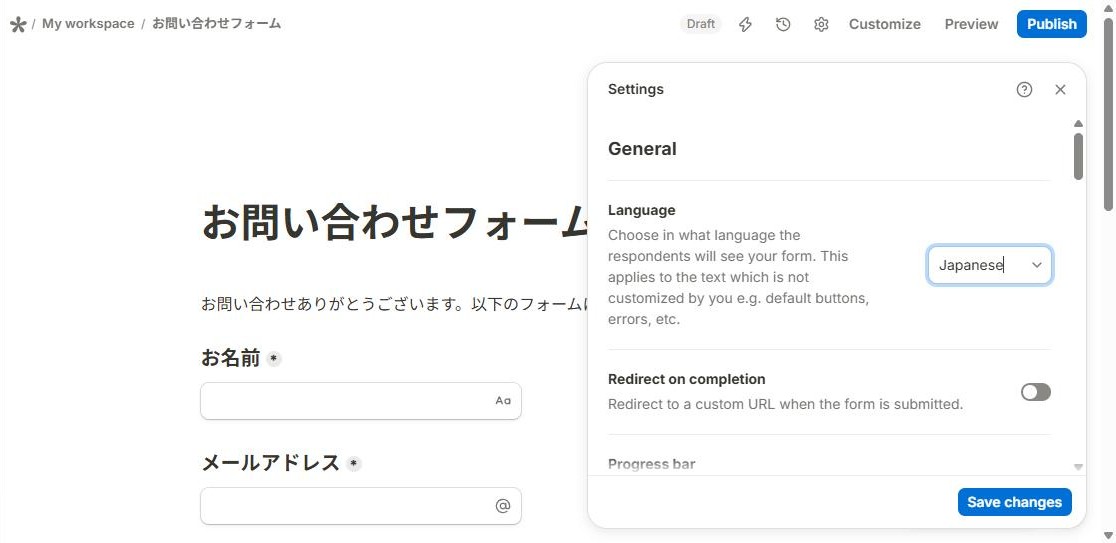This screenshot has width=1116, height=543.
Task: Click the General section heading
Action: (642, 149)
